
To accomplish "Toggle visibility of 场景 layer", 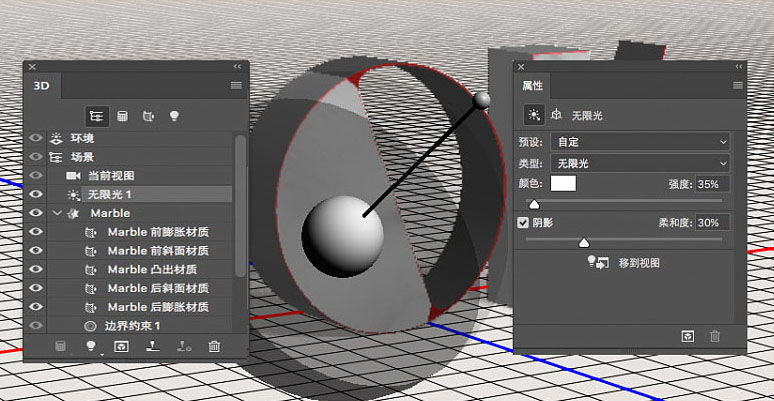I will [x=36, y=157].
